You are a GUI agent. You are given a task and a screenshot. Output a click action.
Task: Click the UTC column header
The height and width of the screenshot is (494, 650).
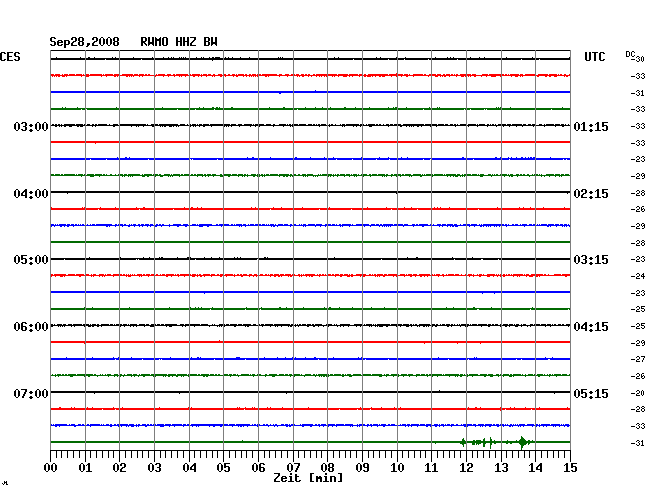pos(595,57)
